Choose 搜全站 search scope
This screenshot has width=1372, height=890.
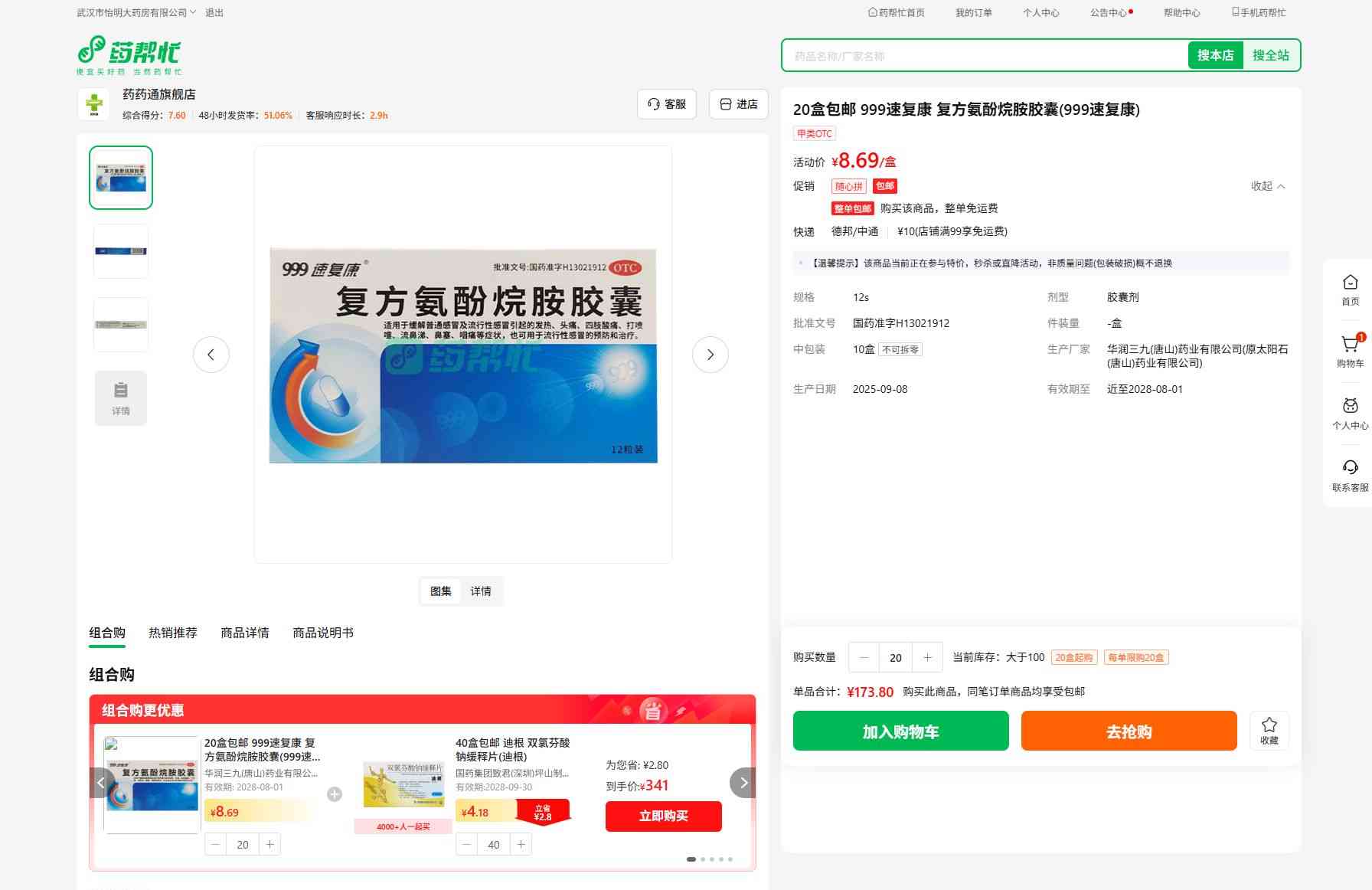point(1270,55)
